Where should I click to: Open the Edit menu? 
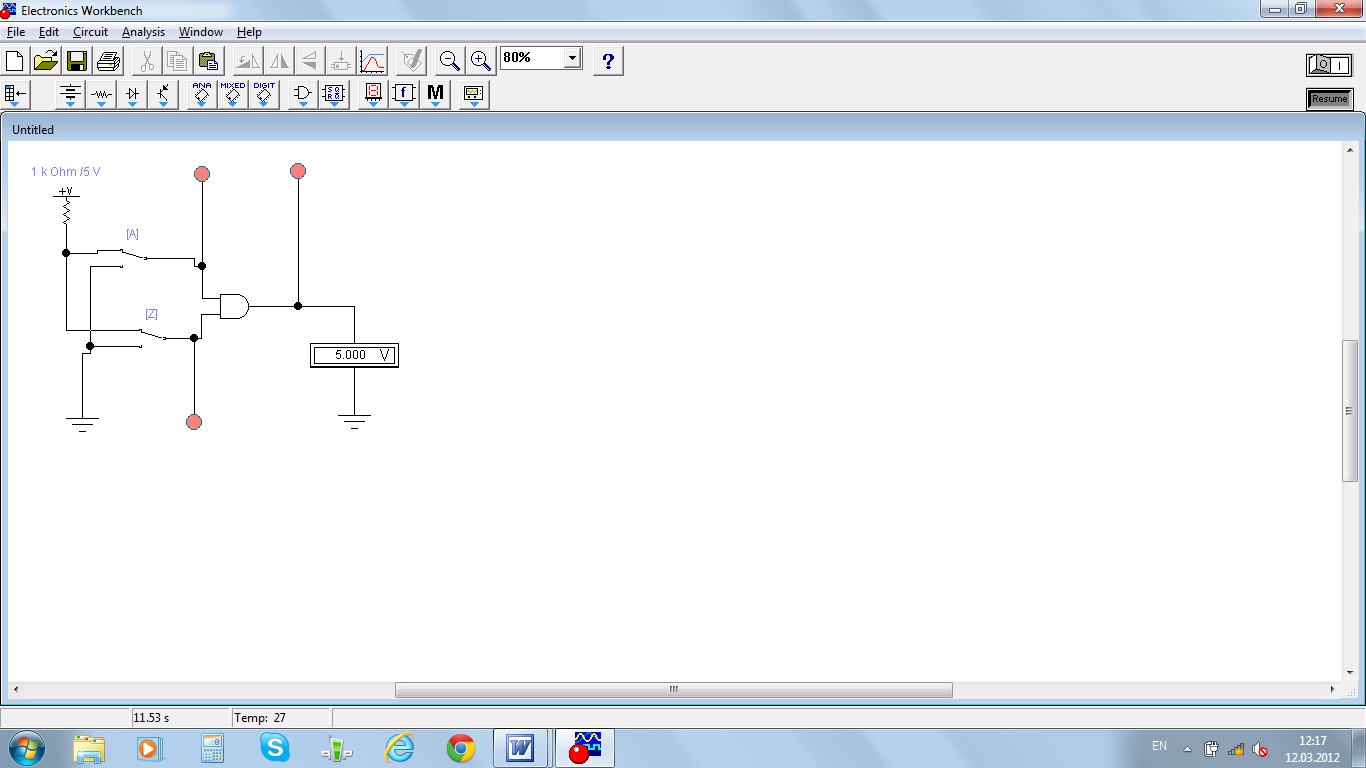point(49,32)
